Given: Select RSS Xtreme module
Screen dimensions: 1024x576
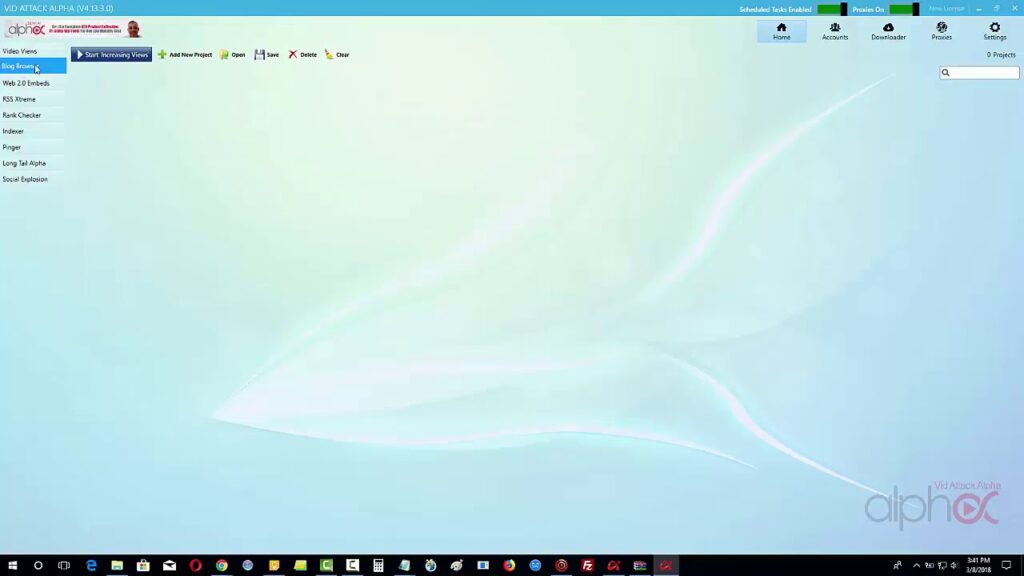Looking at the screenshot, I should click(33, 99).
